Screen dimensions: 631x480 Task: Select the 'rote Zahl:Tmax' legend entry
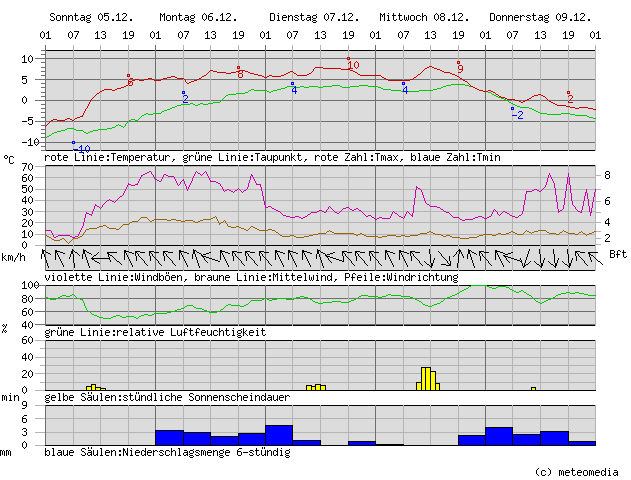click(360, 157)
